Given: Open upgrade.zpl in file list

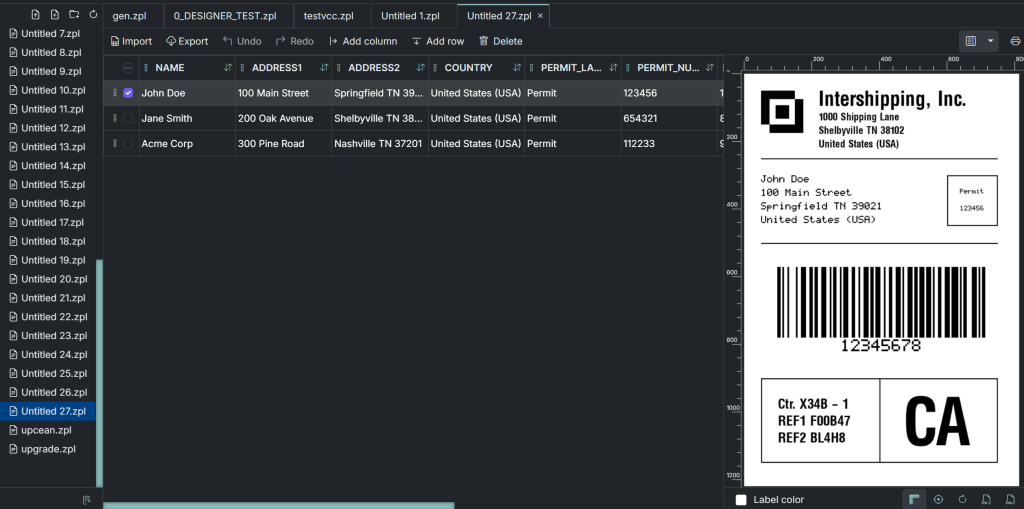Looking at the screenshot, I should coord(48,449).
